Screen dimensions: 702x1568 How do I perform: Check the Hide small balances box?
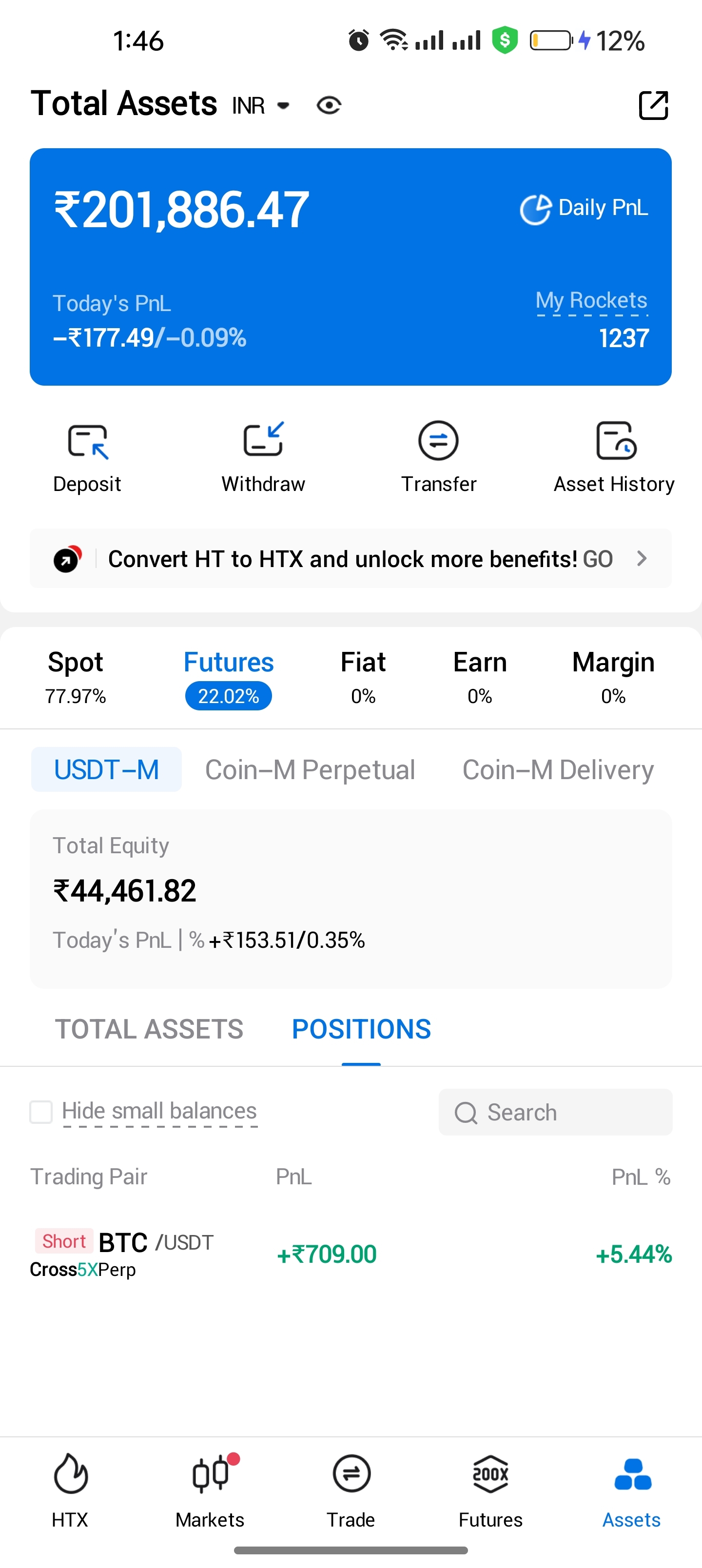click(41, 1112)
